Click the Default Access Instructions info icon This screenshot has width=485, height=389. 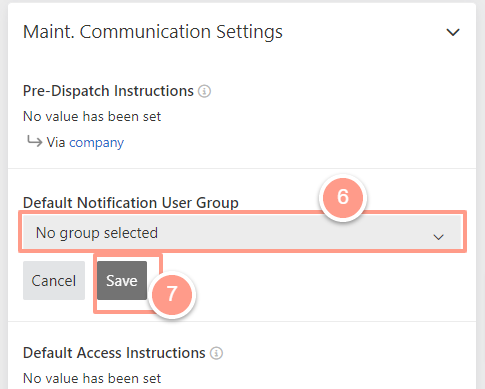coord(216,353)
